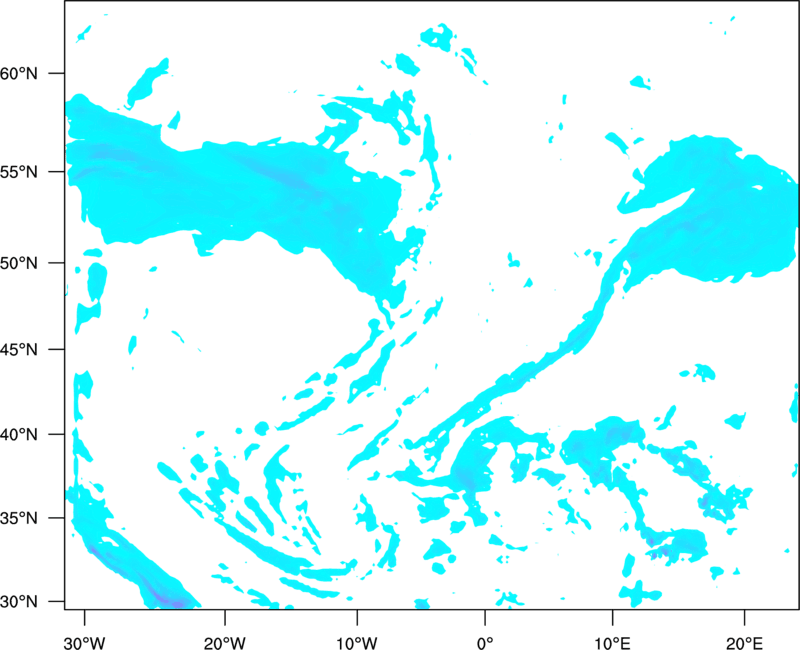
Task: Click the 35°N latitude axis label
Action: (x=19, y=518)
